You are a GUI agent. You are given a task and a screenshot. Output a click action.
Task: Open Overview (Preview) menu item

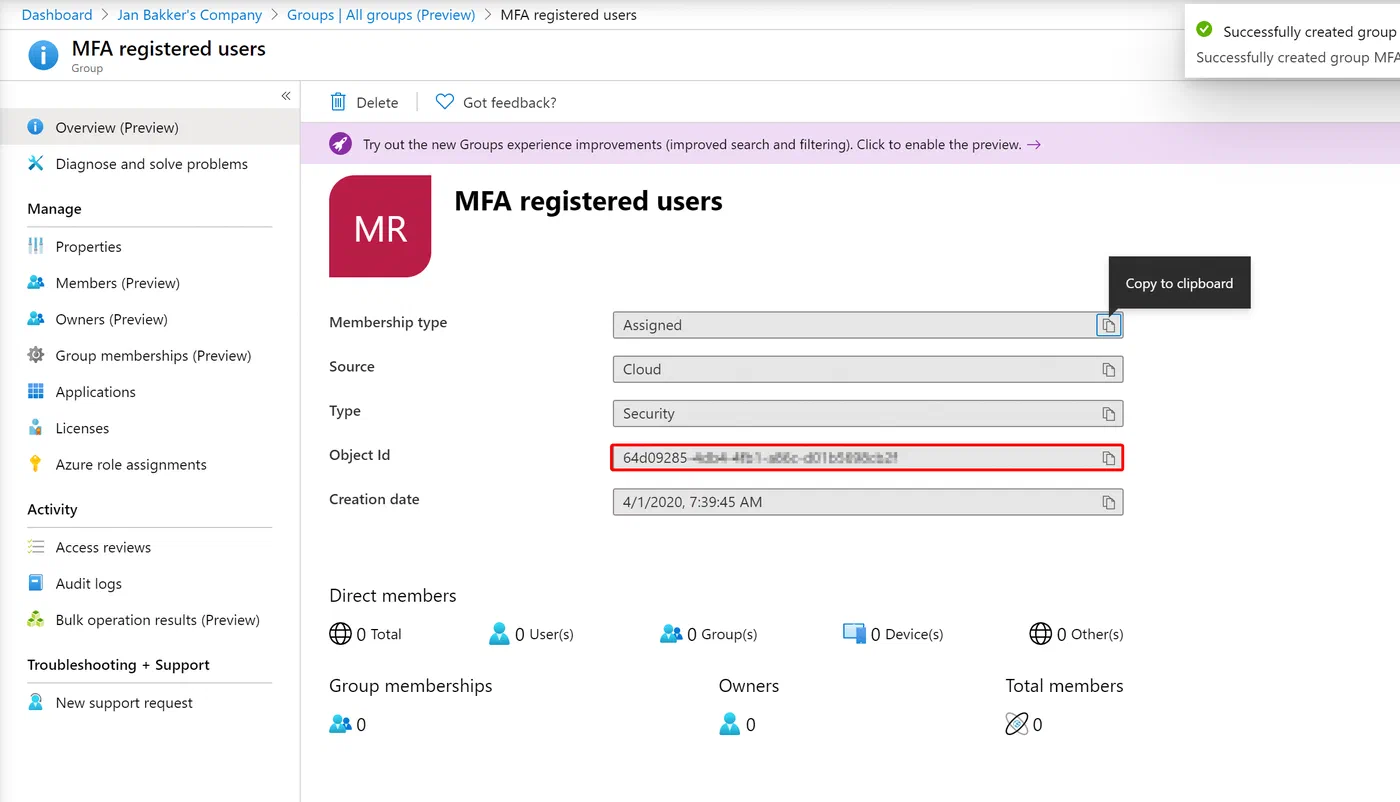(x=150, y=127)
